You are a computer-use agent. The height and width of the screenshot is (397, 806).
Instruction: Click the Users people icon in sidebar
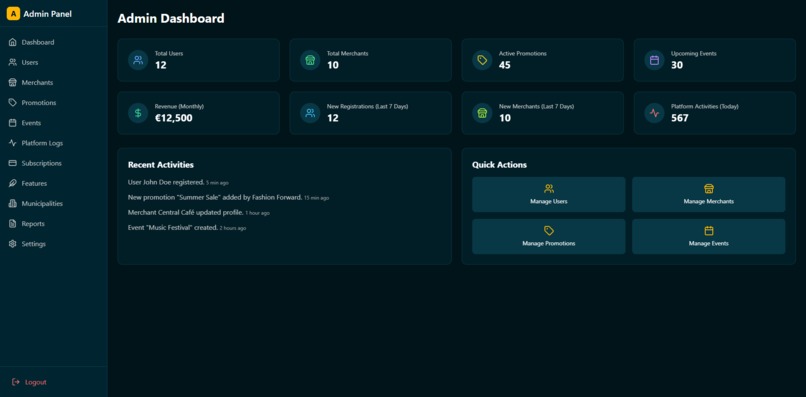coord(13,62)
